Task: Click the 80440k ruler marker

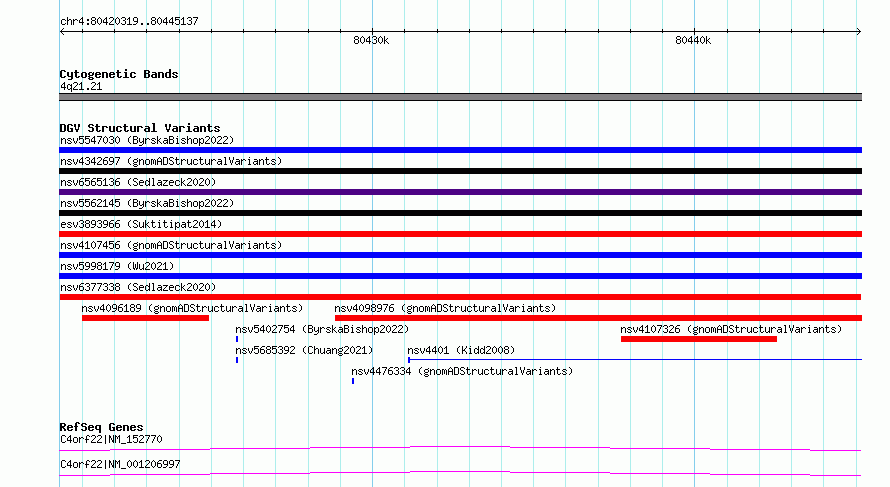Action: pyautogui.click(x=692, y=40)
